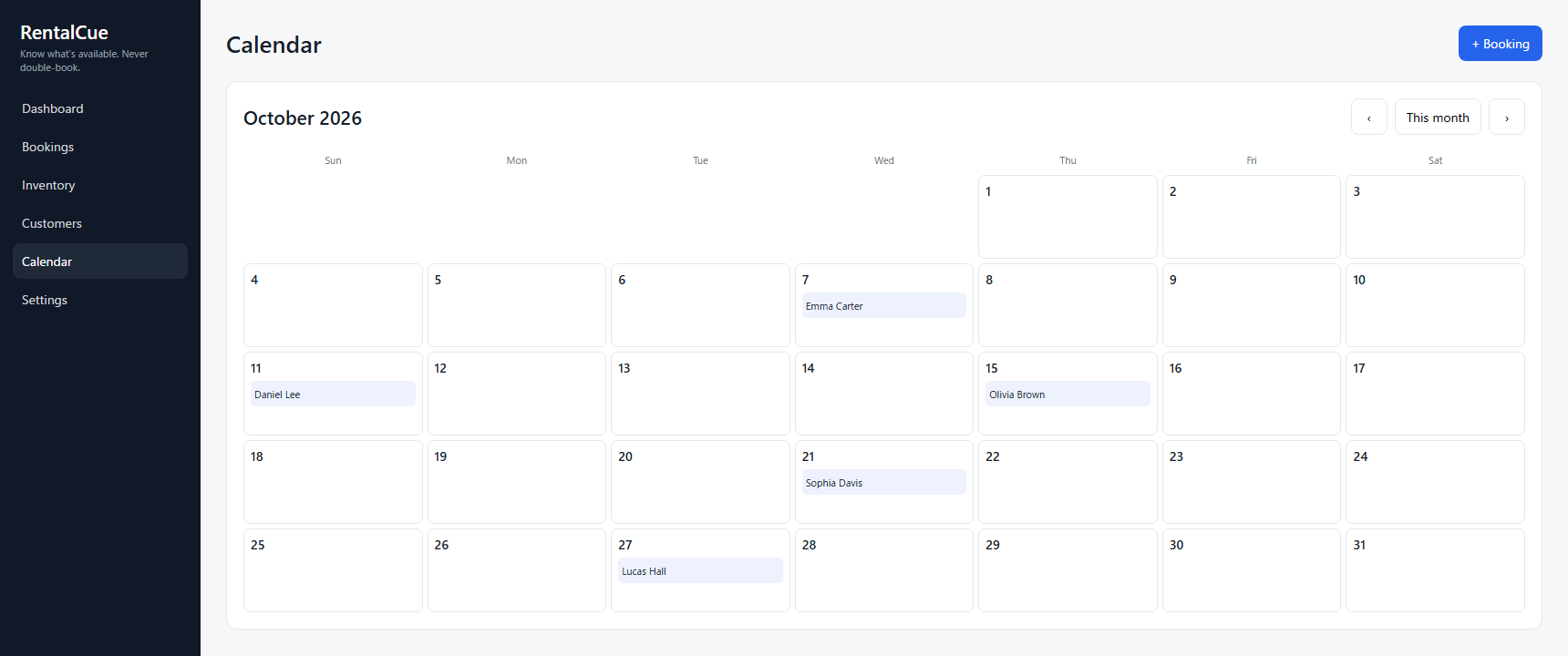The width and height of the screenshot is (1568, 656).
Task: Select the October 3 day cell
Action: (1435, 217)
